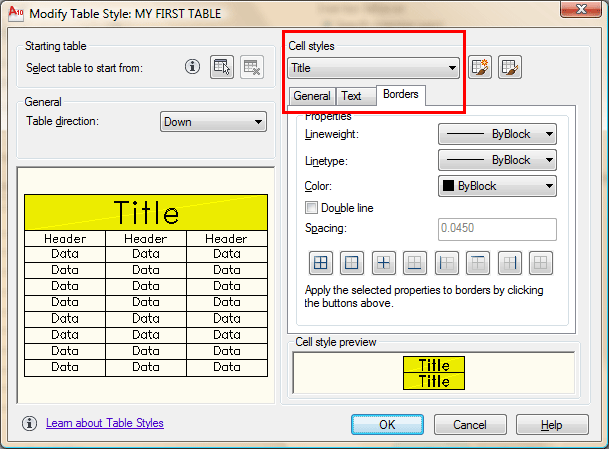Apply properties to right border

(x=509, y=264)
